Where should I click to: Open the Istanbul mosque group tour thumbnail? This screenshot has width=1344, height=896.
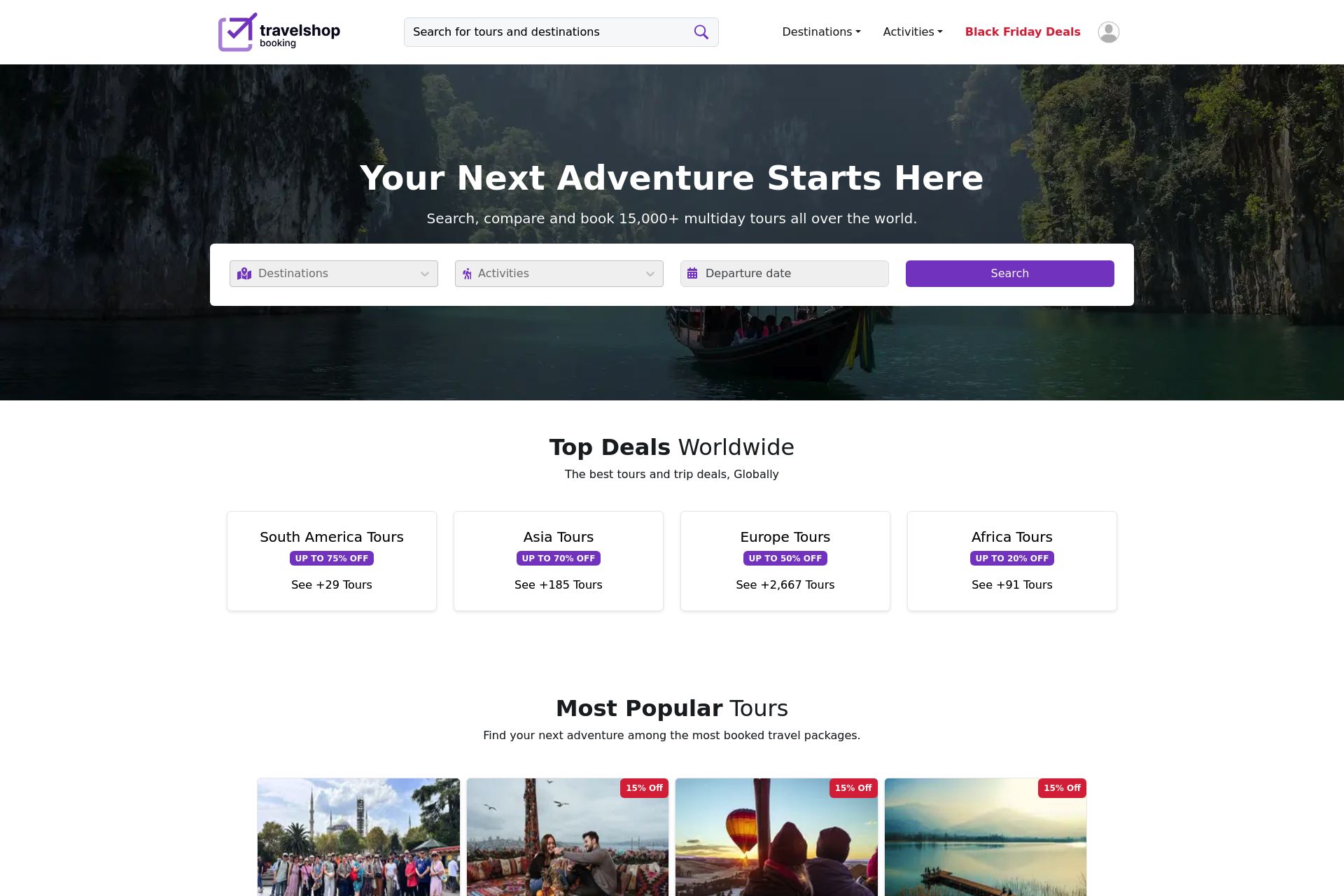(x=358, y=837)
